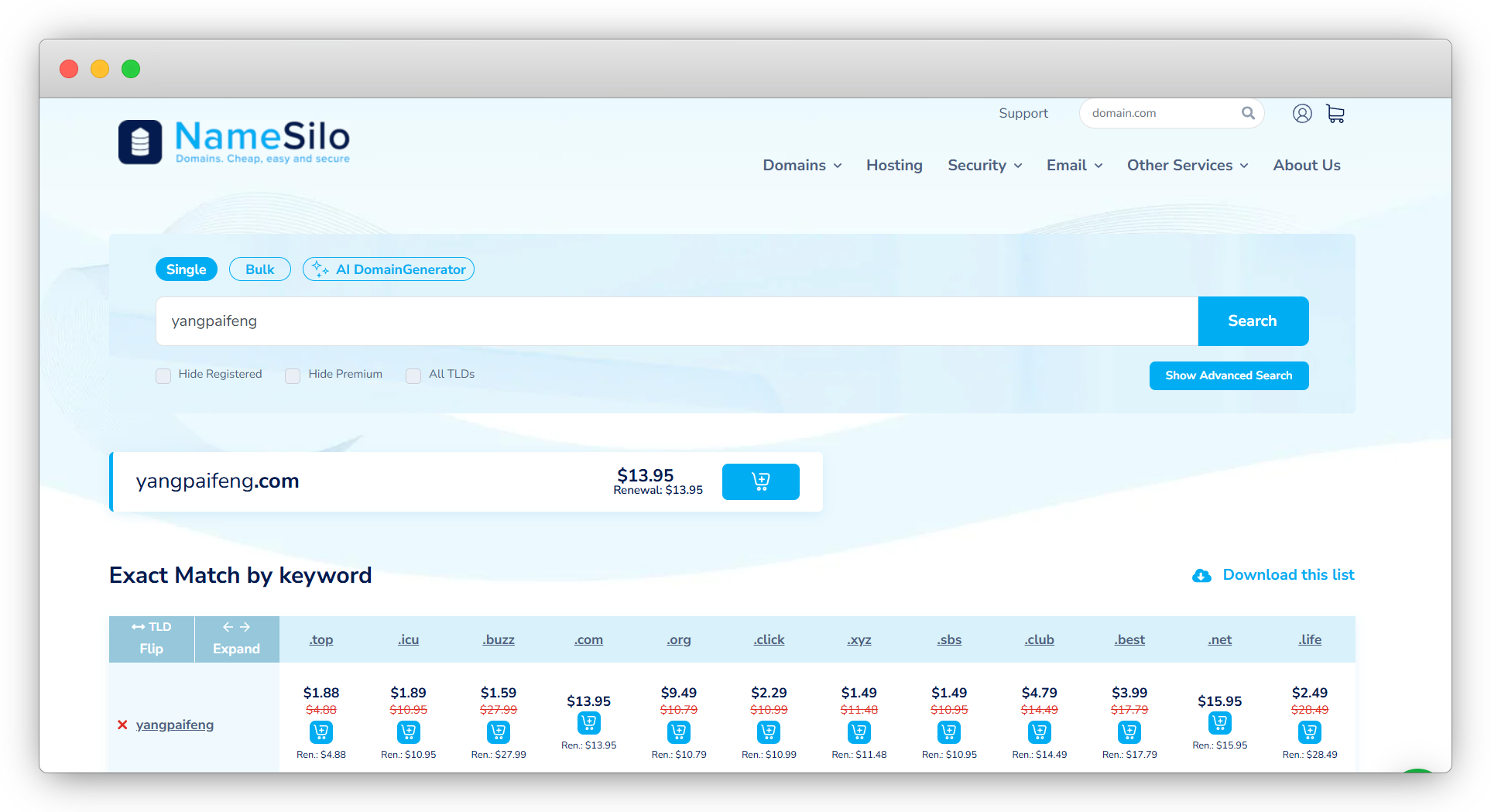Screen dimensions: 1491x812
Task: Open the shopping cart icon in header
Action: [1335, 114]
